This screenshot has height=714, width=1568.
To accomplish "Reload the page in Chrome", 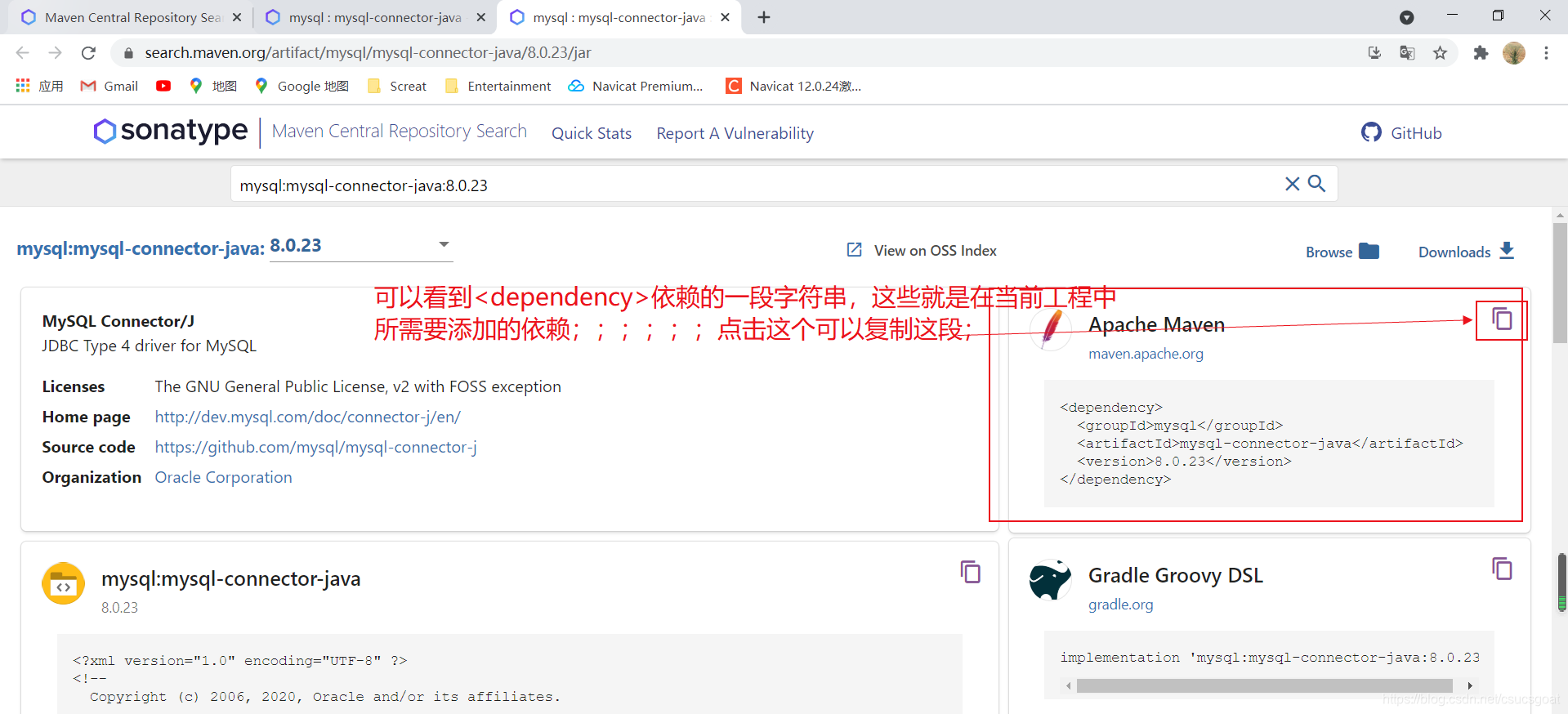I will (88, 53).
